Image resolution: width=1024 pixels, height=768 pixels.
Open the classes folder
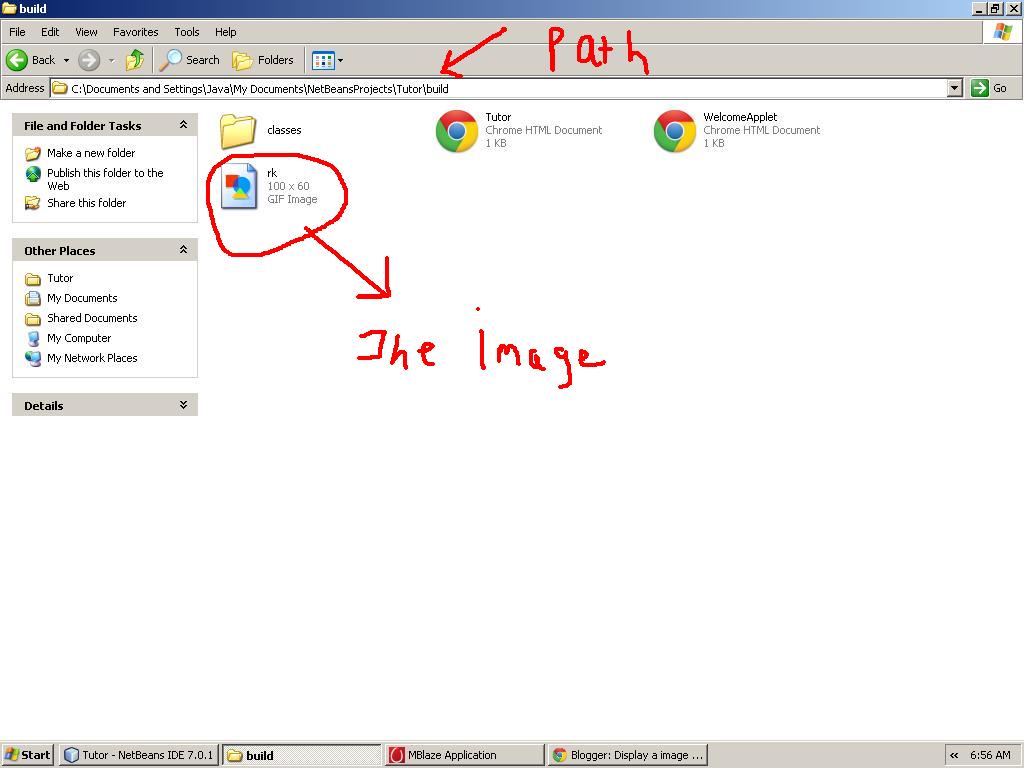tap(238, 130)
